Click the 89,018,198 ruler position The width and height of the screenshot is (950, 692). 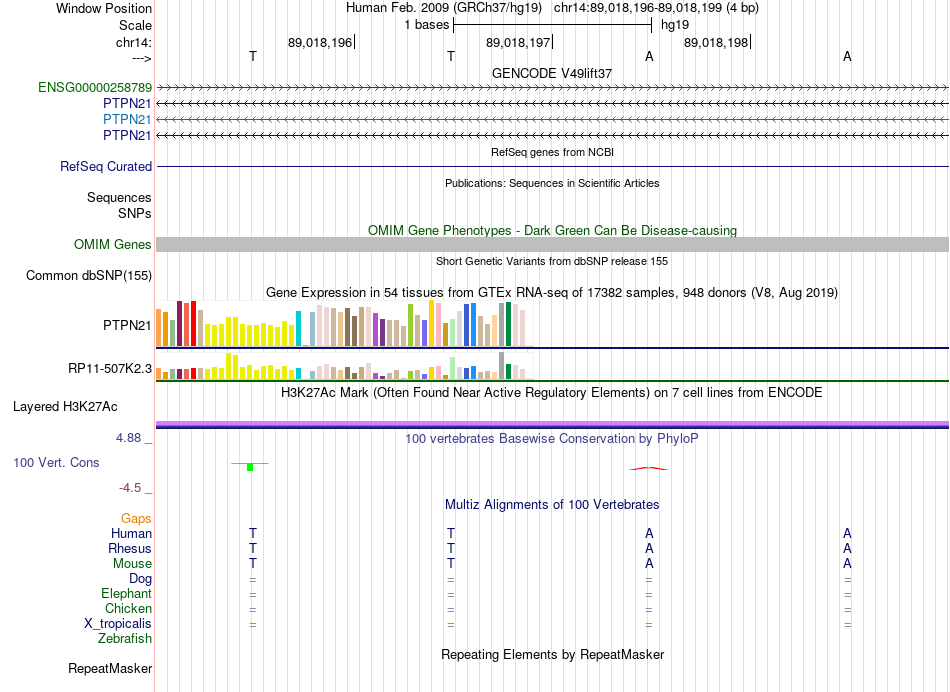[x=716, y=42]
